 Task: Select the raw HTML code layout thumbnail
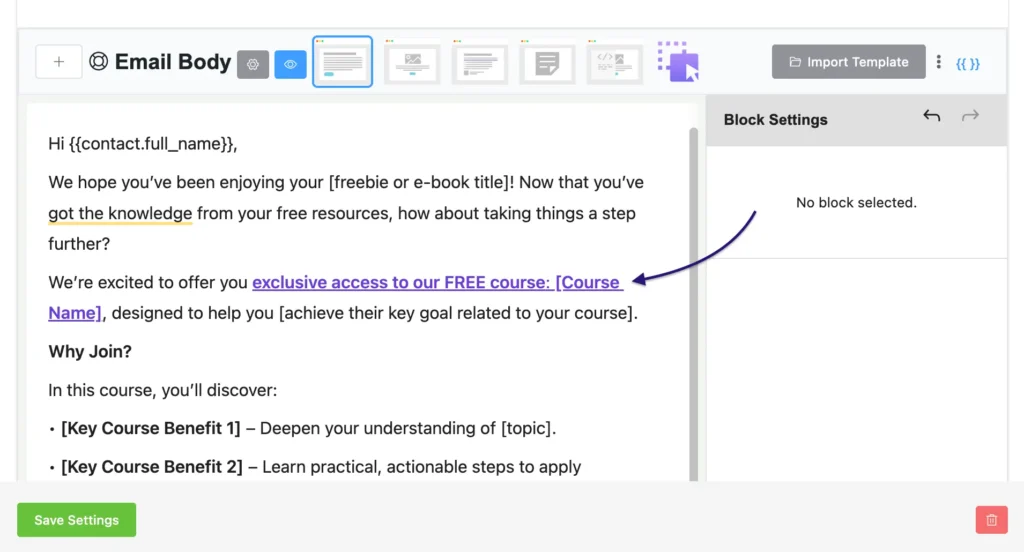[x=615, y=63]
